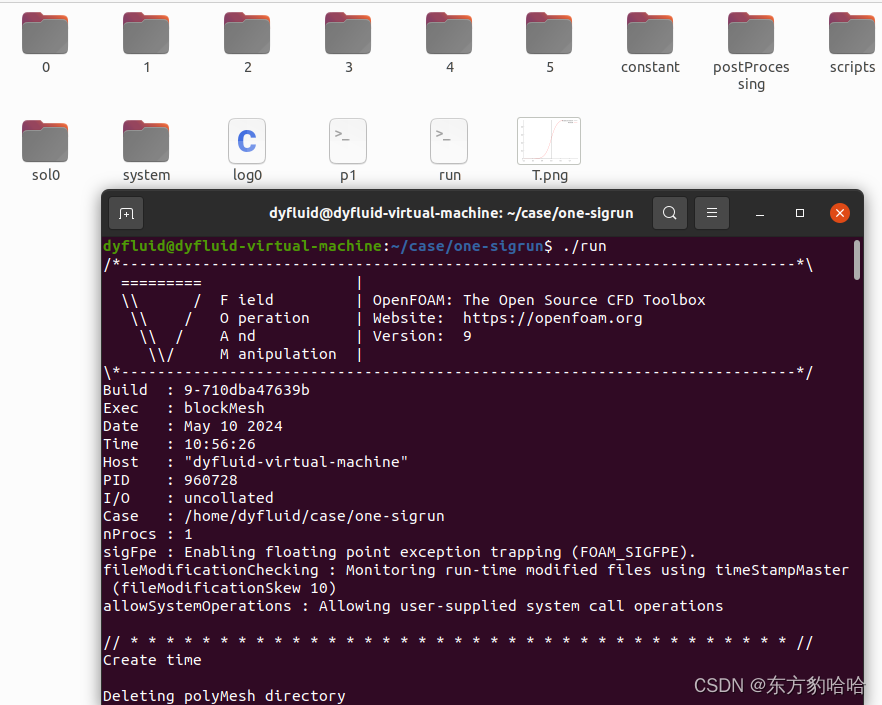Click the Build 9-710dba47639b line
882x705 pixels.
pos(206,390)
